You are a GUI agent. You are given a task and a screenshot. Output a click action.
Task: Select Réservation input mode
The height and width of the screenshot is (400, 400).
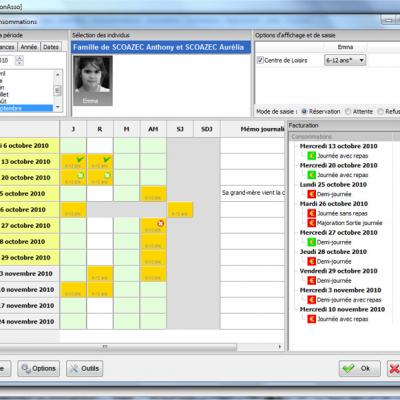click(304, 112)
